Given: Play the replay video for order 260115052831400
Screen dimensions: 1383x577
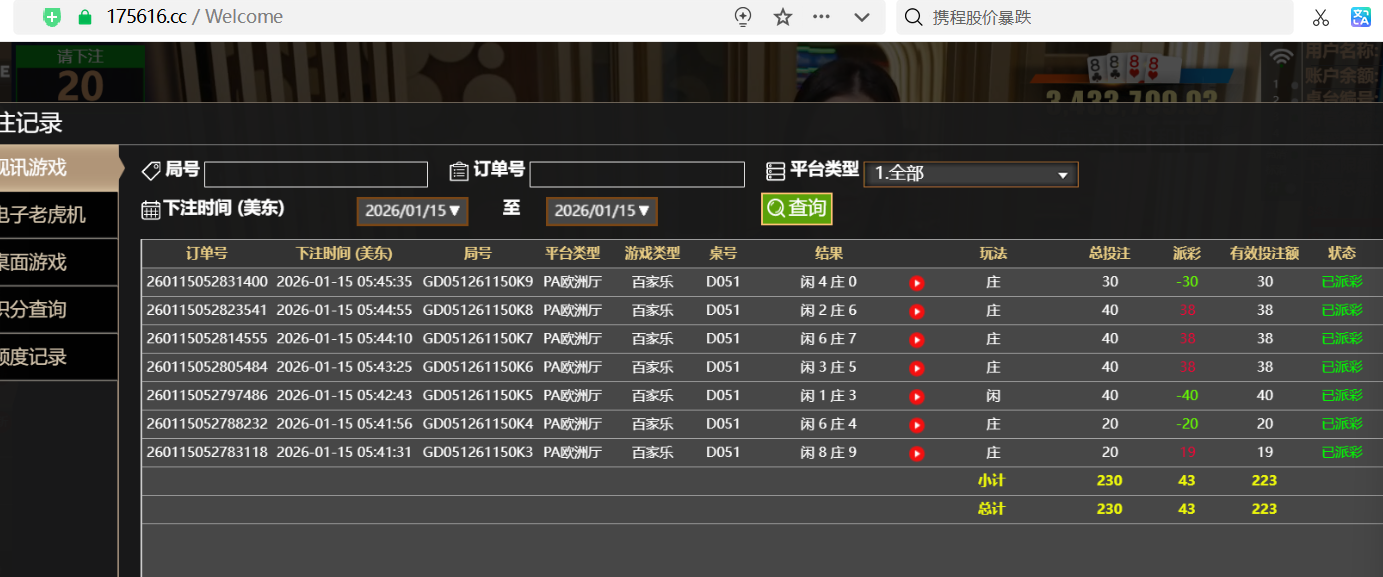Looking at the screenshot, I should (916, 283).
